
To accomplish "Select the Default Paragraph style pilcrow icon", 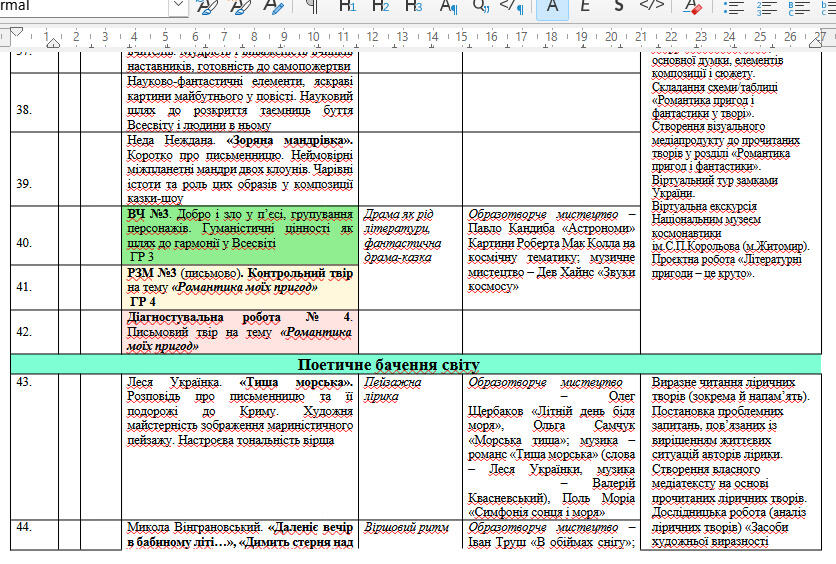I will (x=312, y=6).
